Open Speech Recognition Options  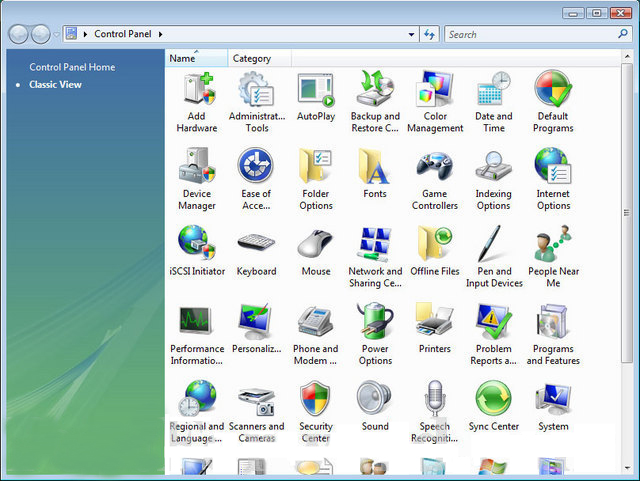(x=435, y=412)
